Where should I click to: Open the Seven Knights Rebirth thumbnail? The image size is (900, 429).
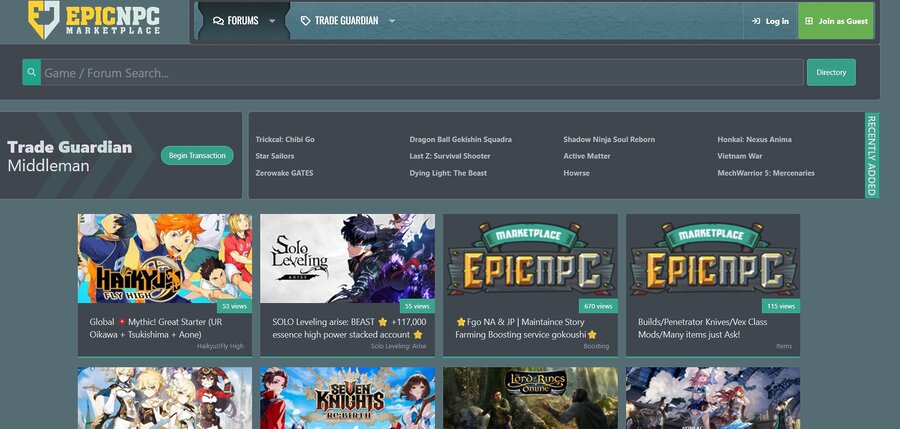(x=347, y=398)
